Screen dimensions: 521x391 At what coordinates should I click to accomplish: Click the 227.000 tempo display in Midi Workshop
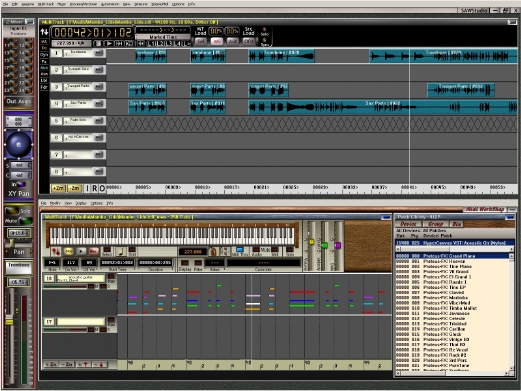(193, 252)
